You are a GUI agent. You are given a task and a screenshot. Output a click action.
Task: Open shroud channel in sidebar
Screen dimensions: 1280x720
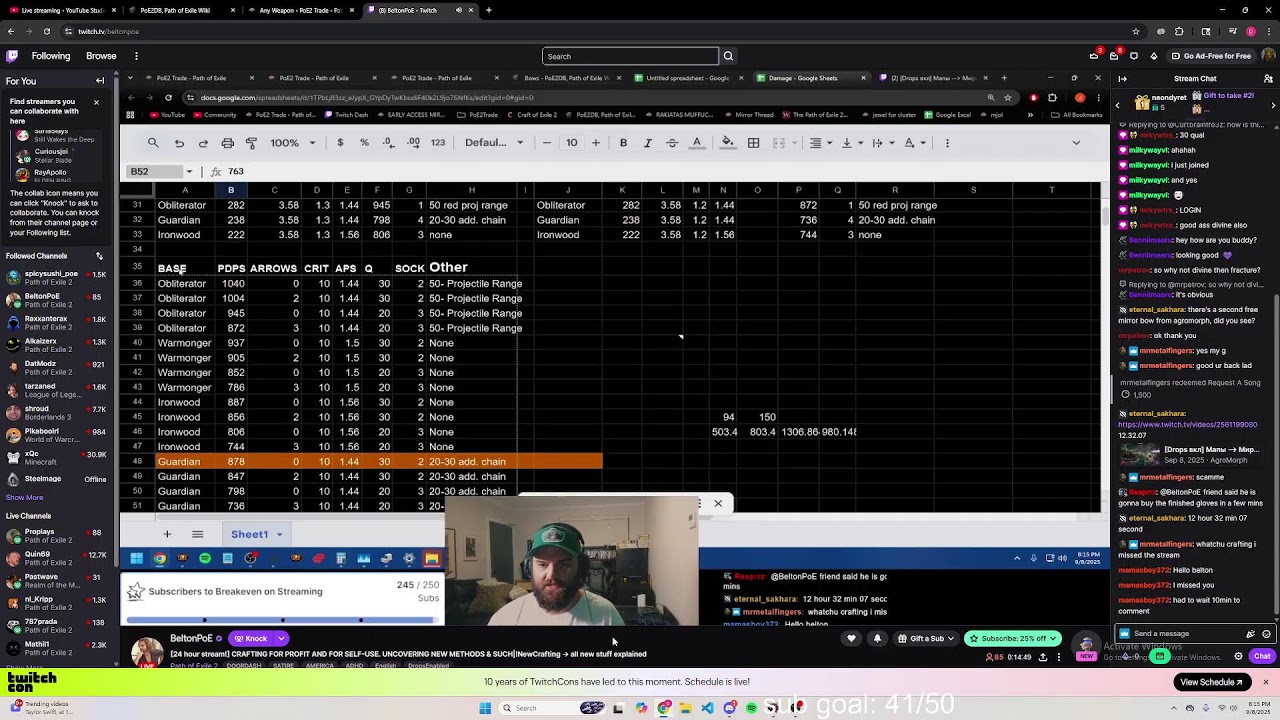click(56, 412)
